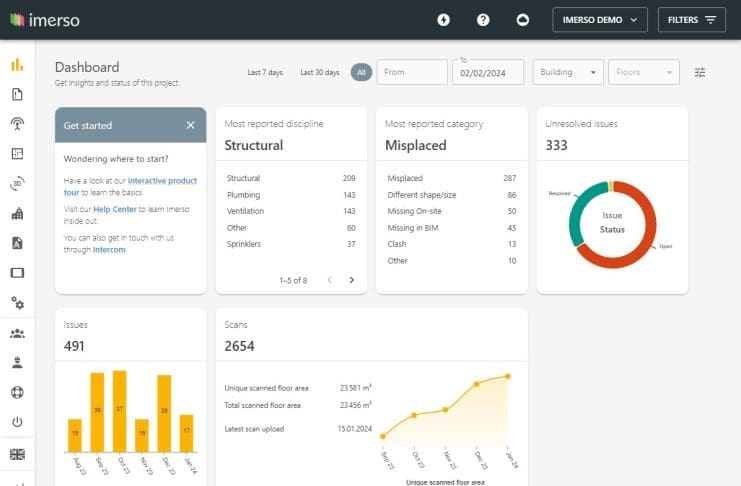Select the 'Last 7 days' range
The image size is (741, 486).
pos(265,72)
